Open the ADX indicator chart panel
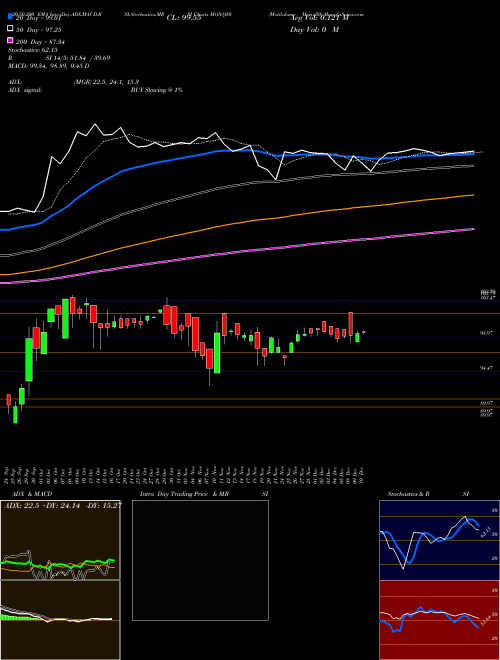 coord(60,540)
